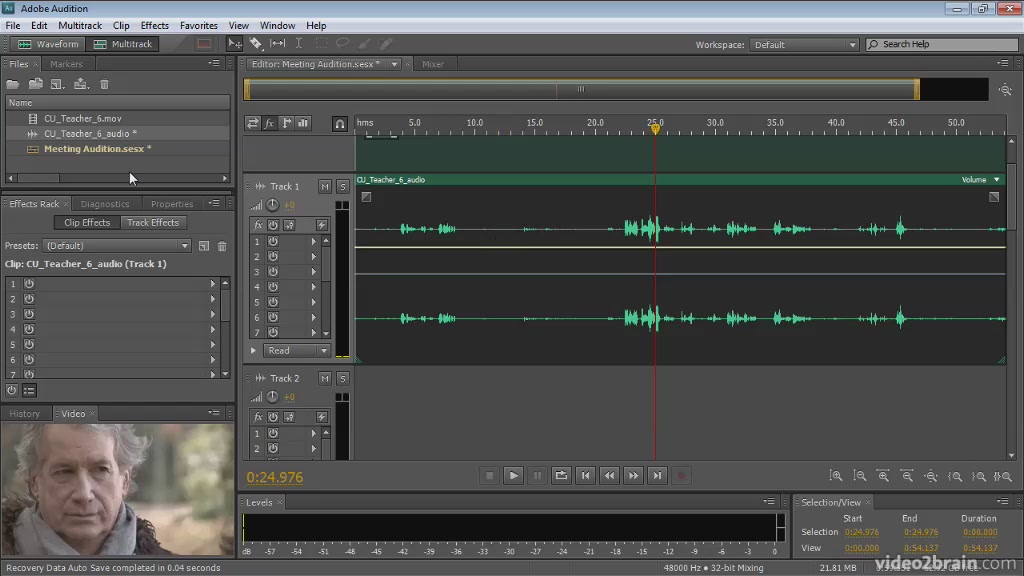Toggle Track 1 fx power button
The image size is (1024, 576).
tap(272, 225)
